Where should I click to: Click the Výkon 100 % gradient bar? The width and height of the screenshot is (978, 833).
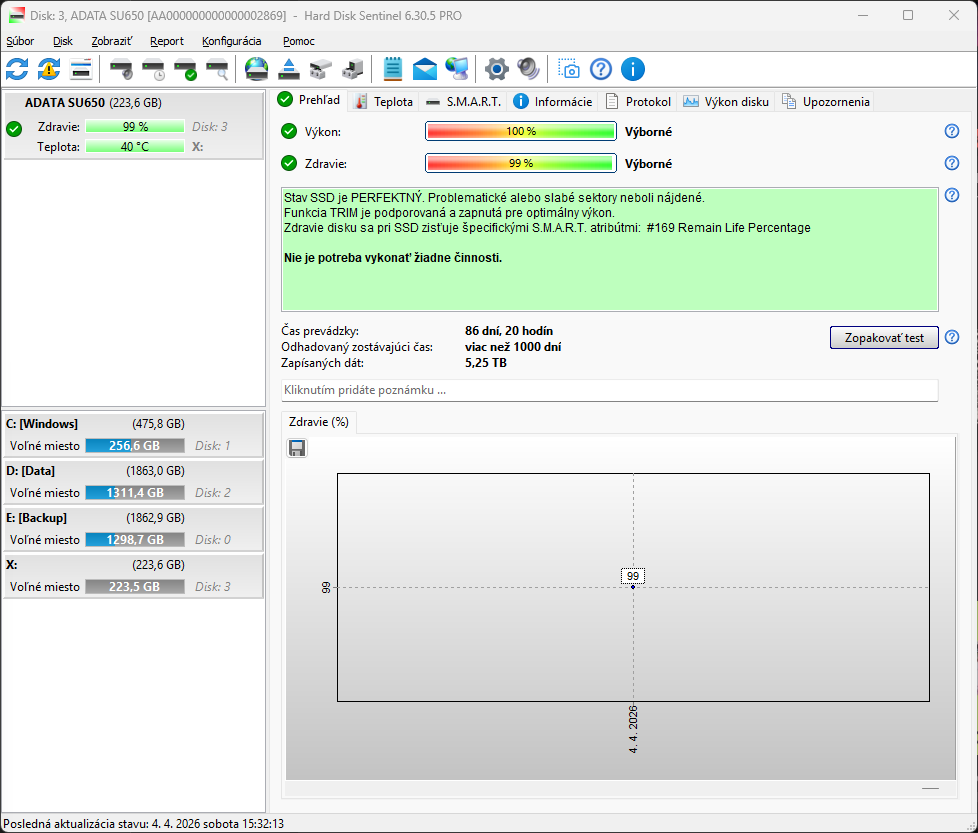(521, 132)
